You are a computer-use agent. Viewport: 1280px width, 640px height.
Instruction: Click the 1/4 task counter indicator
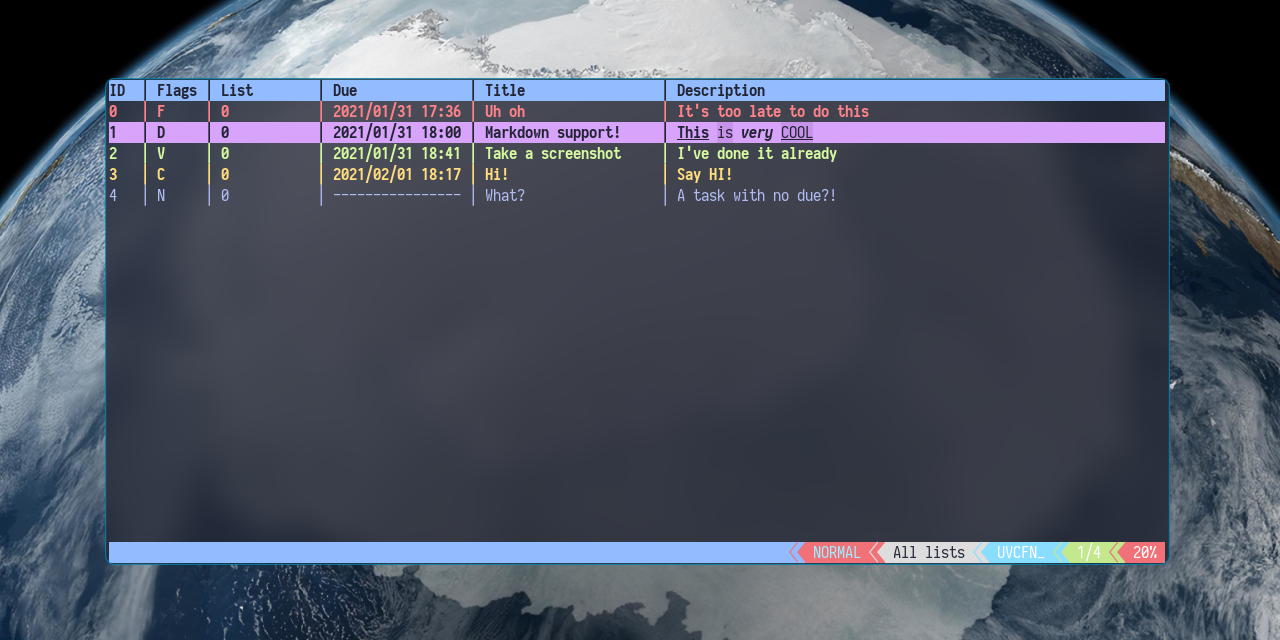point(1089,552)
